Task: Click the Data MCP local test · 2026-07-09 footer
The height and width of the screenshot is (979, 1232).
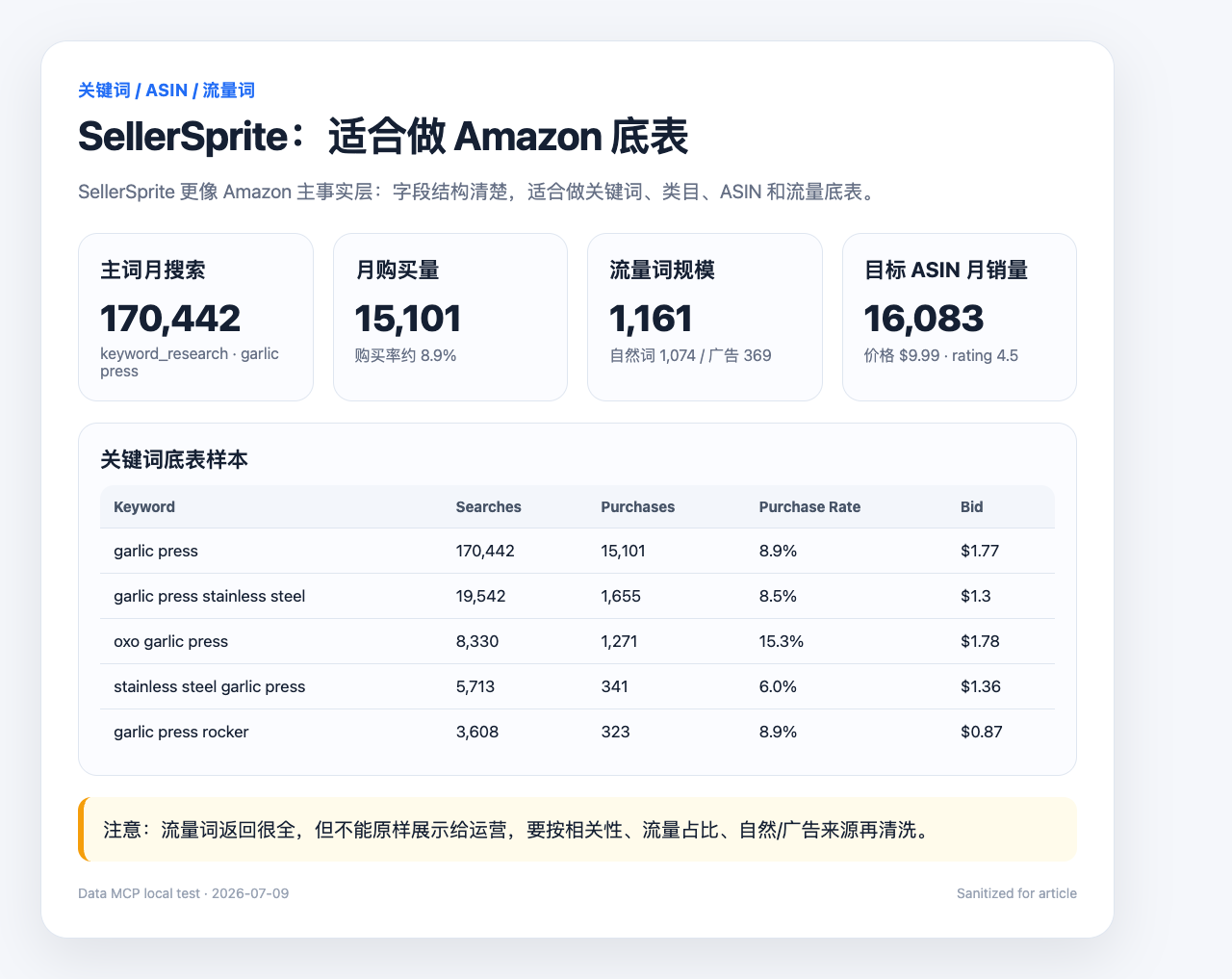Action: click(x=184, y=894)
